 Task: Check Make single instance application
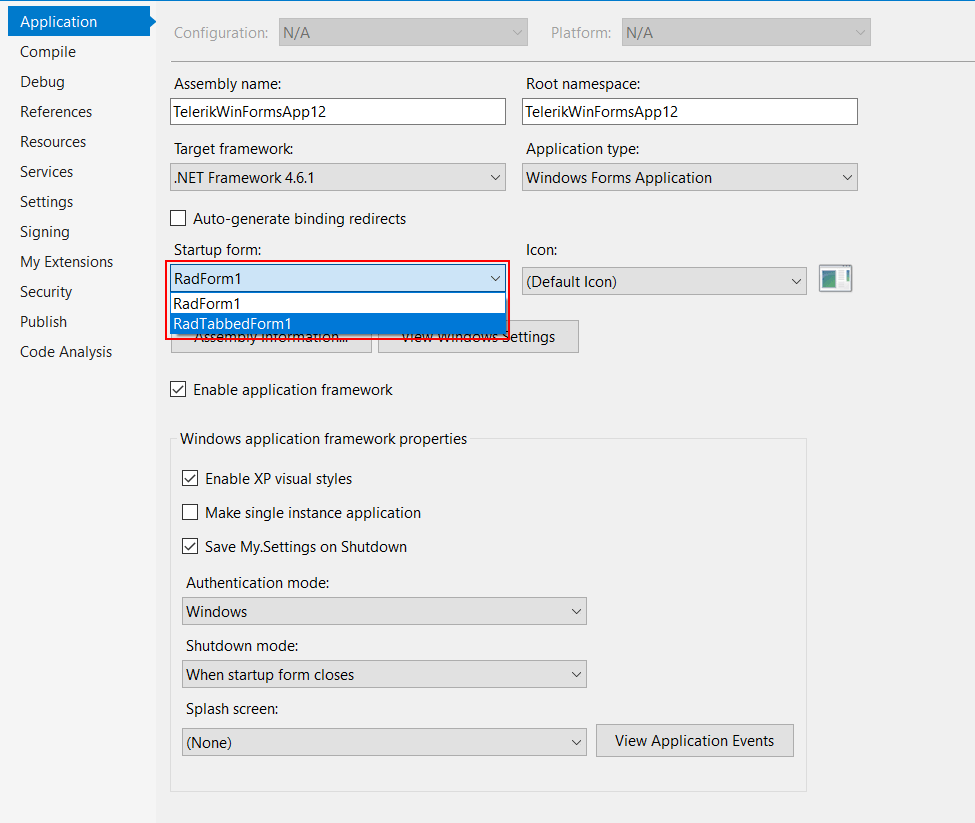pyautogui.click(x=190, y=512)
